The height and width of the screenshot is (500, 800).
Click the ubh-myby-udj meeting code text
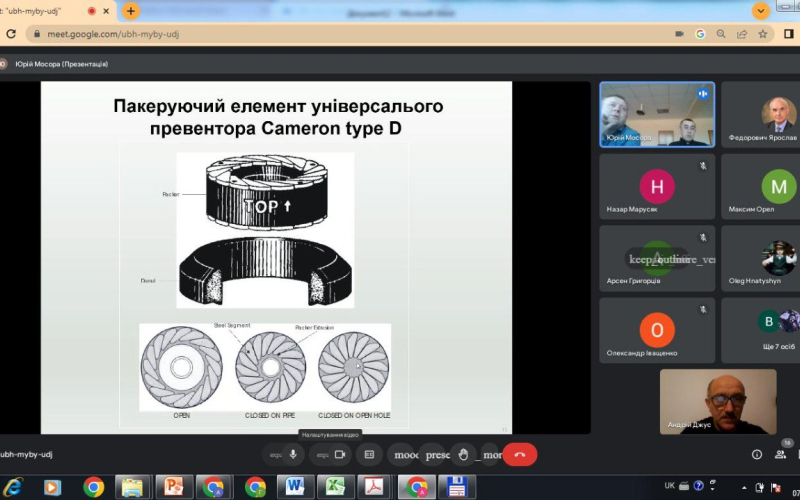[x=26, y=454]
